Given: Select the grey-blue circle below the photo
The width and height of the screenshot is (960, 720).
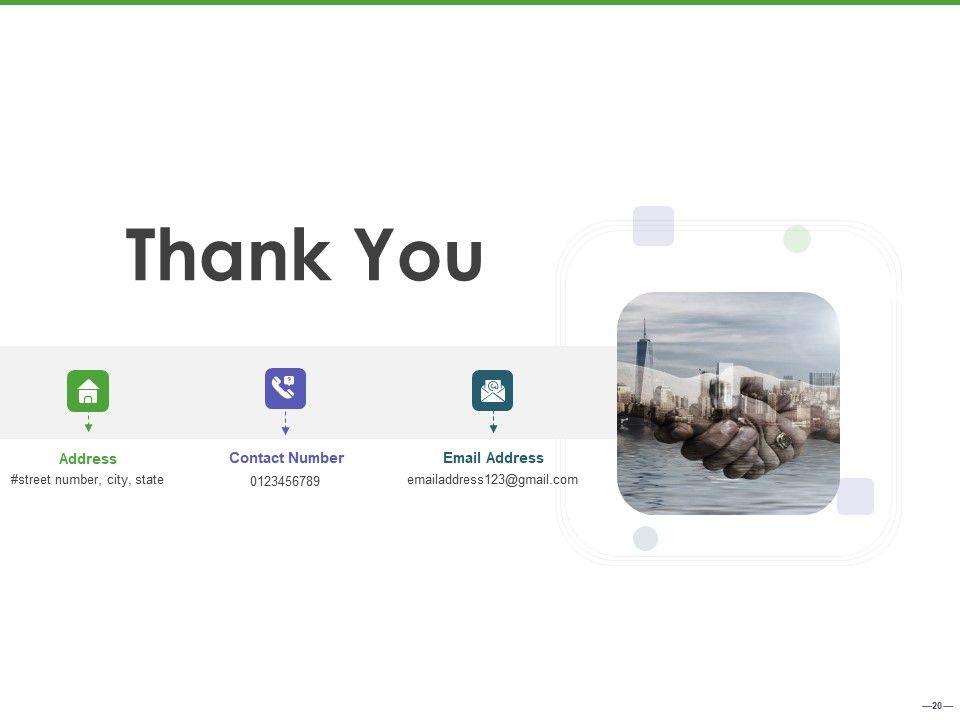Looking at the screenshot, I should click(646, 538).
